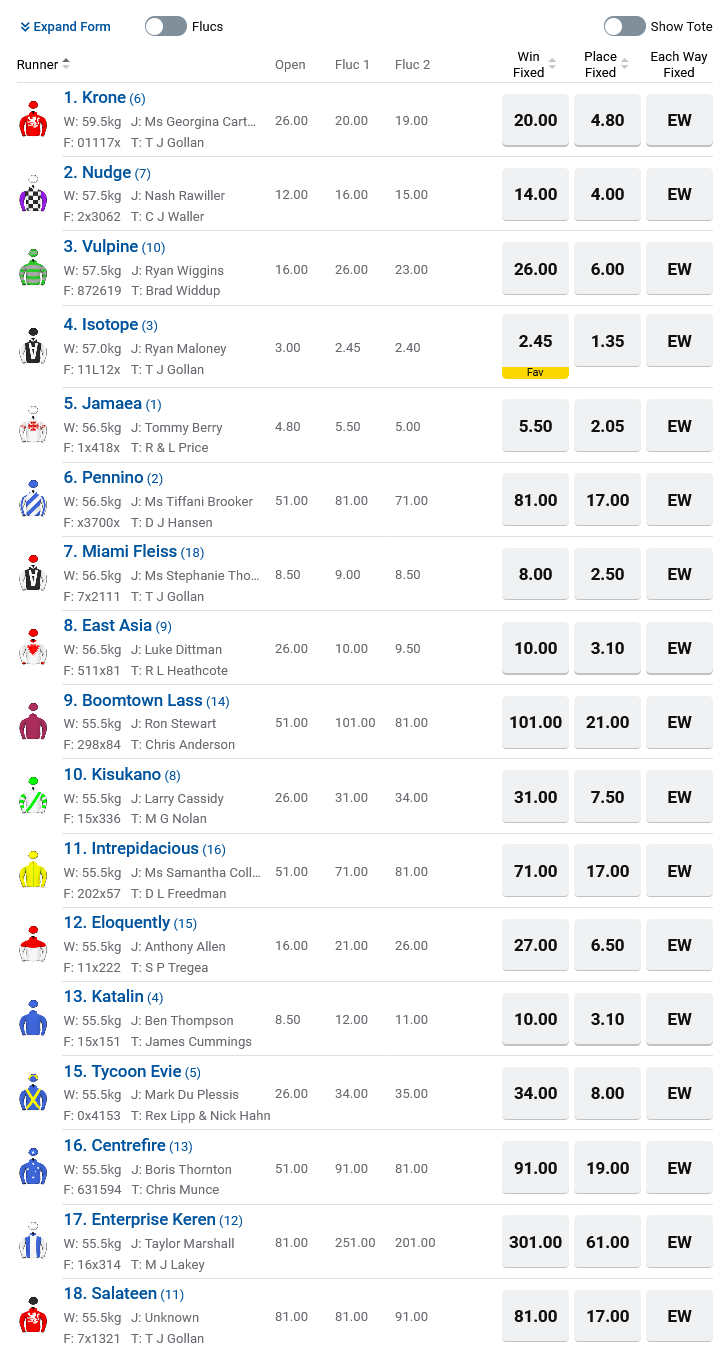Enable the Show Tote switch
727x1352 pixels.
(x=624, y=26)
